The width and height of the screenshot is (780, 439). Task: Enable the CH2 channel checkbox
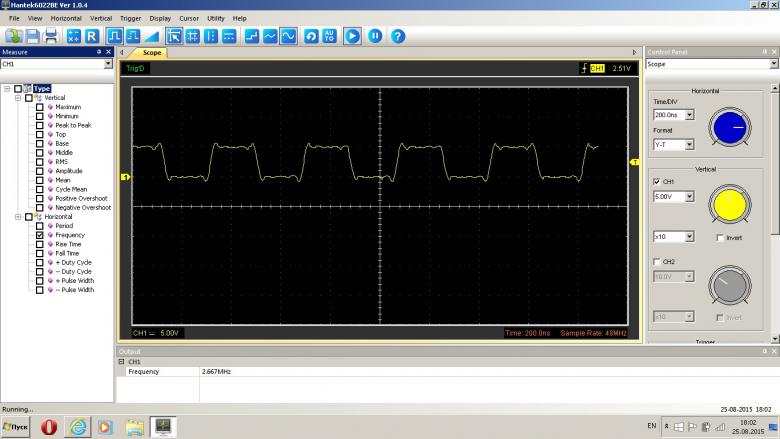656,261
